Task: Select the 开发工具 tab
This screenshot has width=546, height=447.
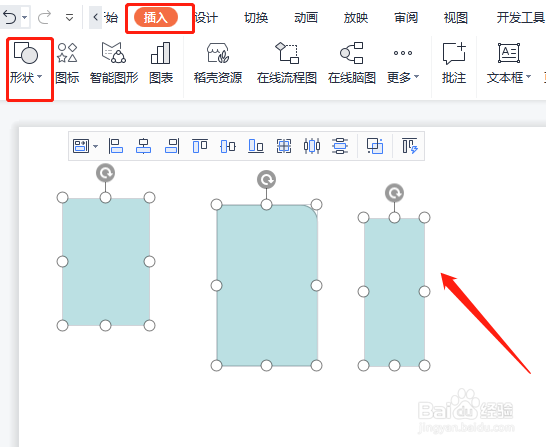Action: (x=520, y=17)
